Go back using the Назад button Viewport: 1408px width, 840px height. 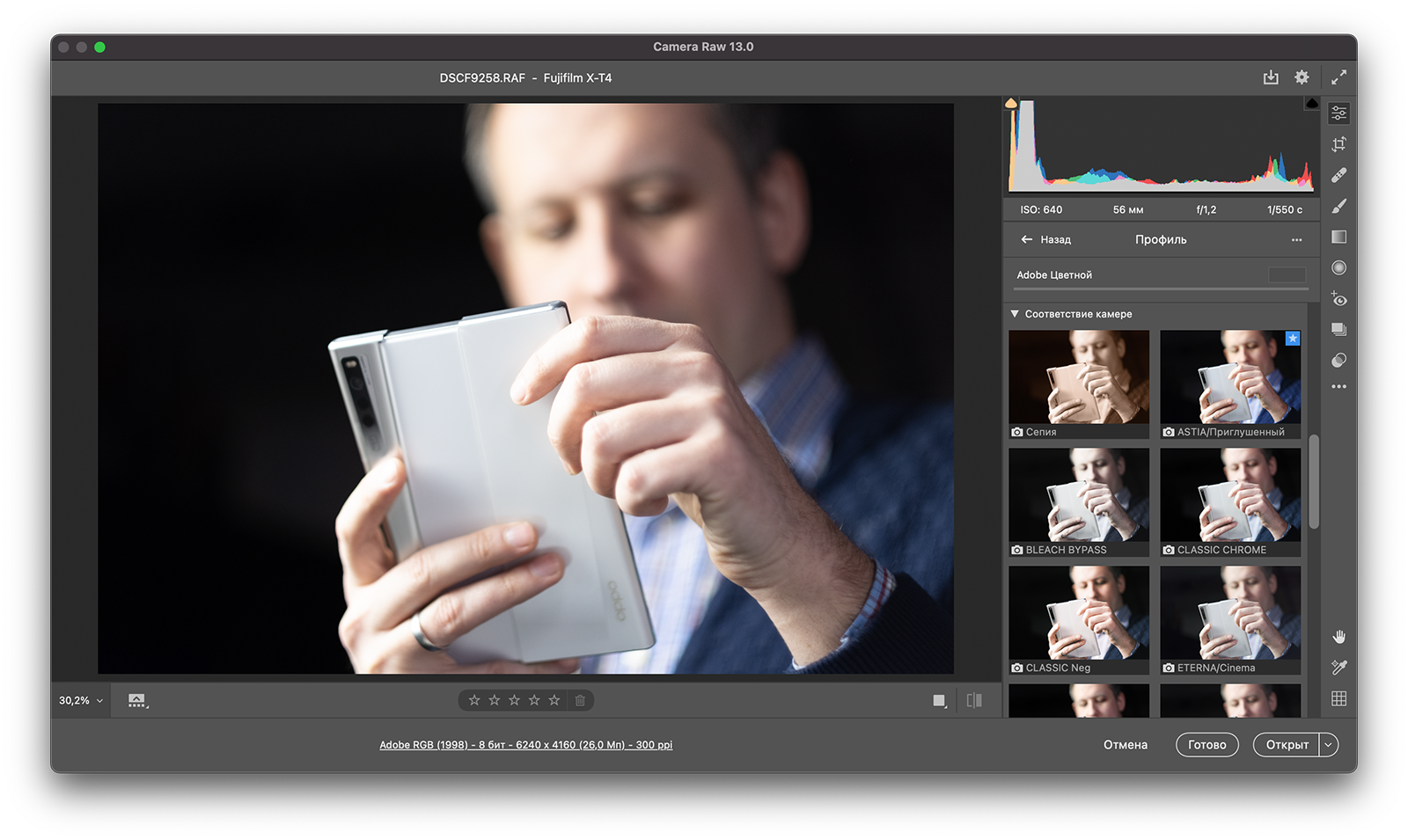(1045, 239)
